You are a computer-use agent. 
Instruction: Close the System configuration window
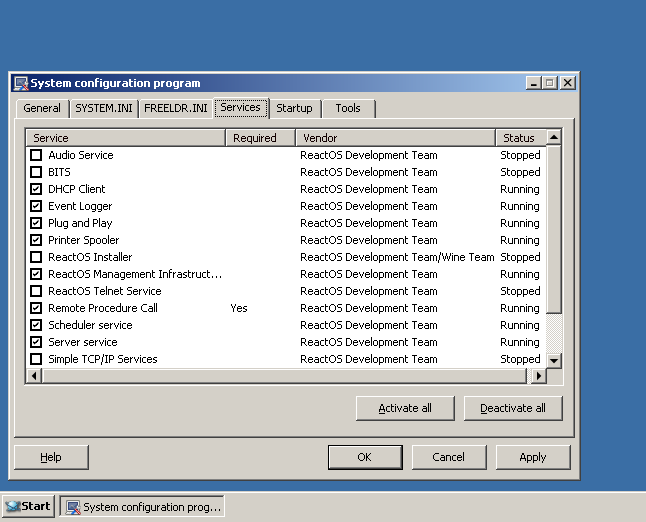pyautogui.click(x=568, y=83)
